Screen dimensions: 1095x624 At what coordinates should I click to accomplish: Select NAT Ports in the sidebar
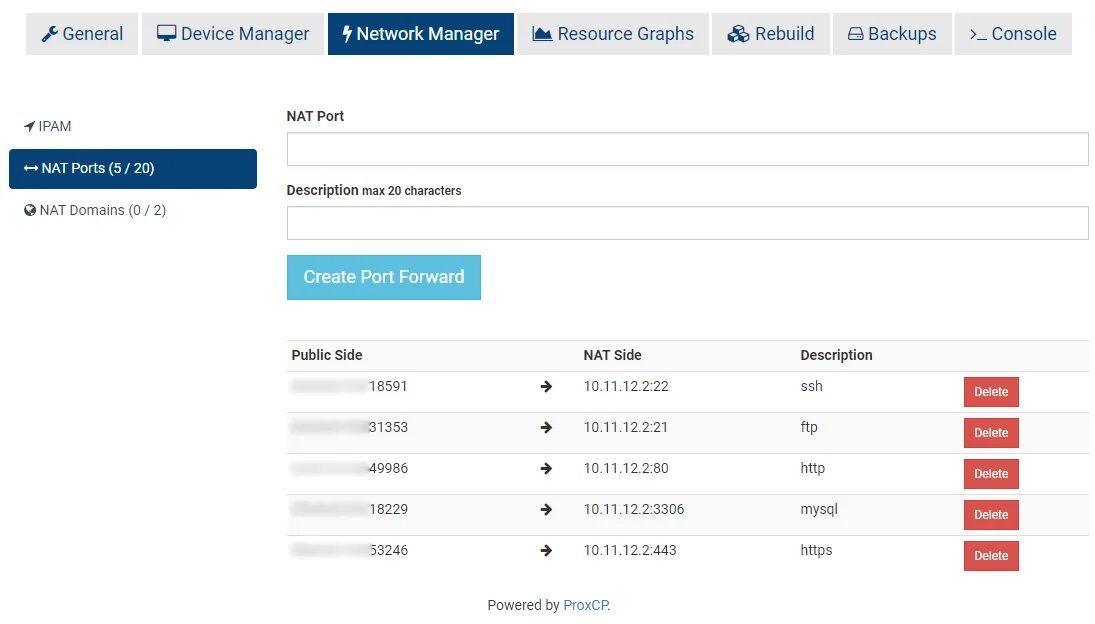coord(133,168)
